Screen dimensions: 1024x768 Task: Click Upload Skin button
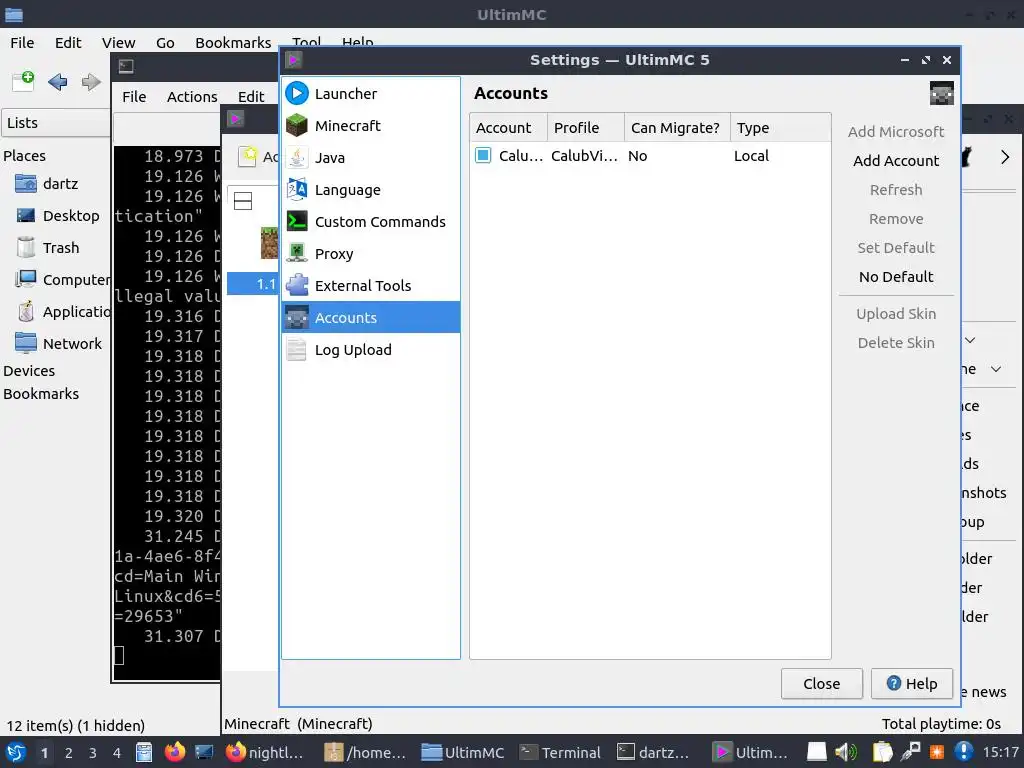coord(896,313)
